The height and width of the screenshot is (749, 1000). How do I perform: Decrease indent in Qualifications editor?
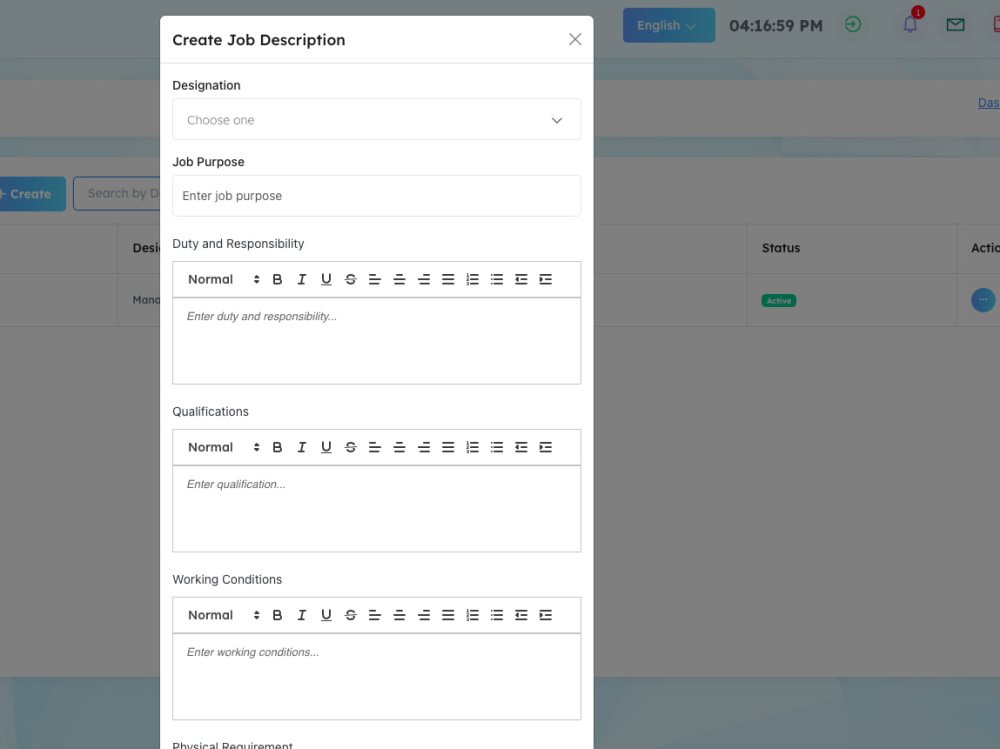521,447
